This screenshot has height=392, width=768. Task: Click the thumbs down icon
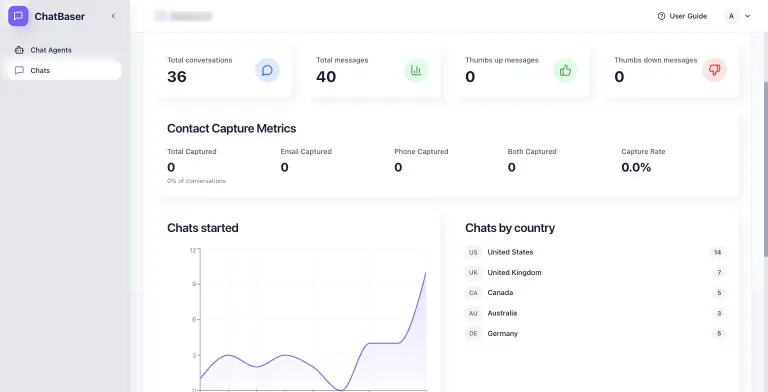(715, 71)
